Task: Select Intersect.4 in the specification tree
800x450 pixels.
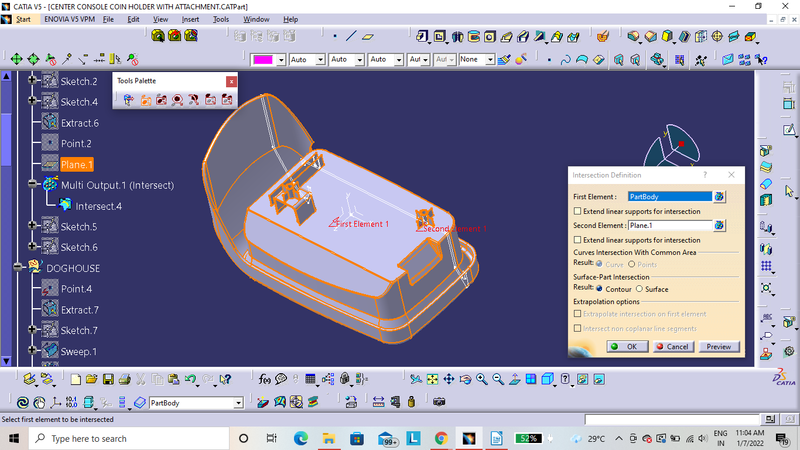Action: pos(98,206)
